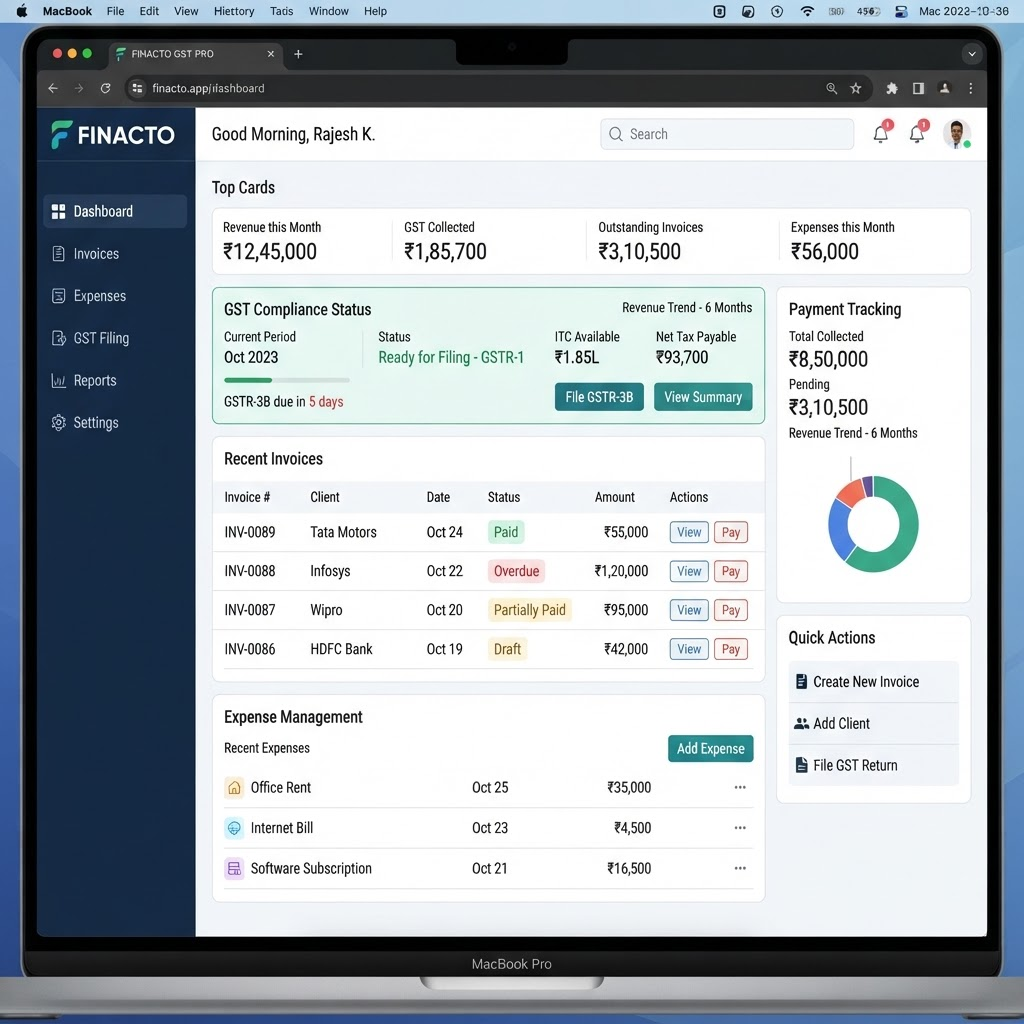This screenshot has width=1024, height=1024.
Task: Focus the Search input field
Action: (727, 134)
